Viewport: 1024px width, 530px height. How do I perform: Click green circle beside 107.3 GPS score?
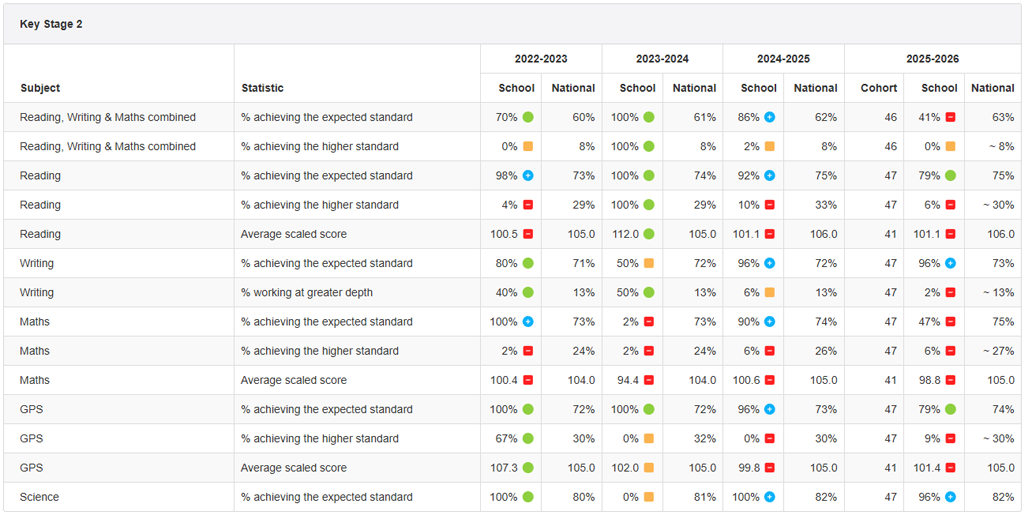528,468
